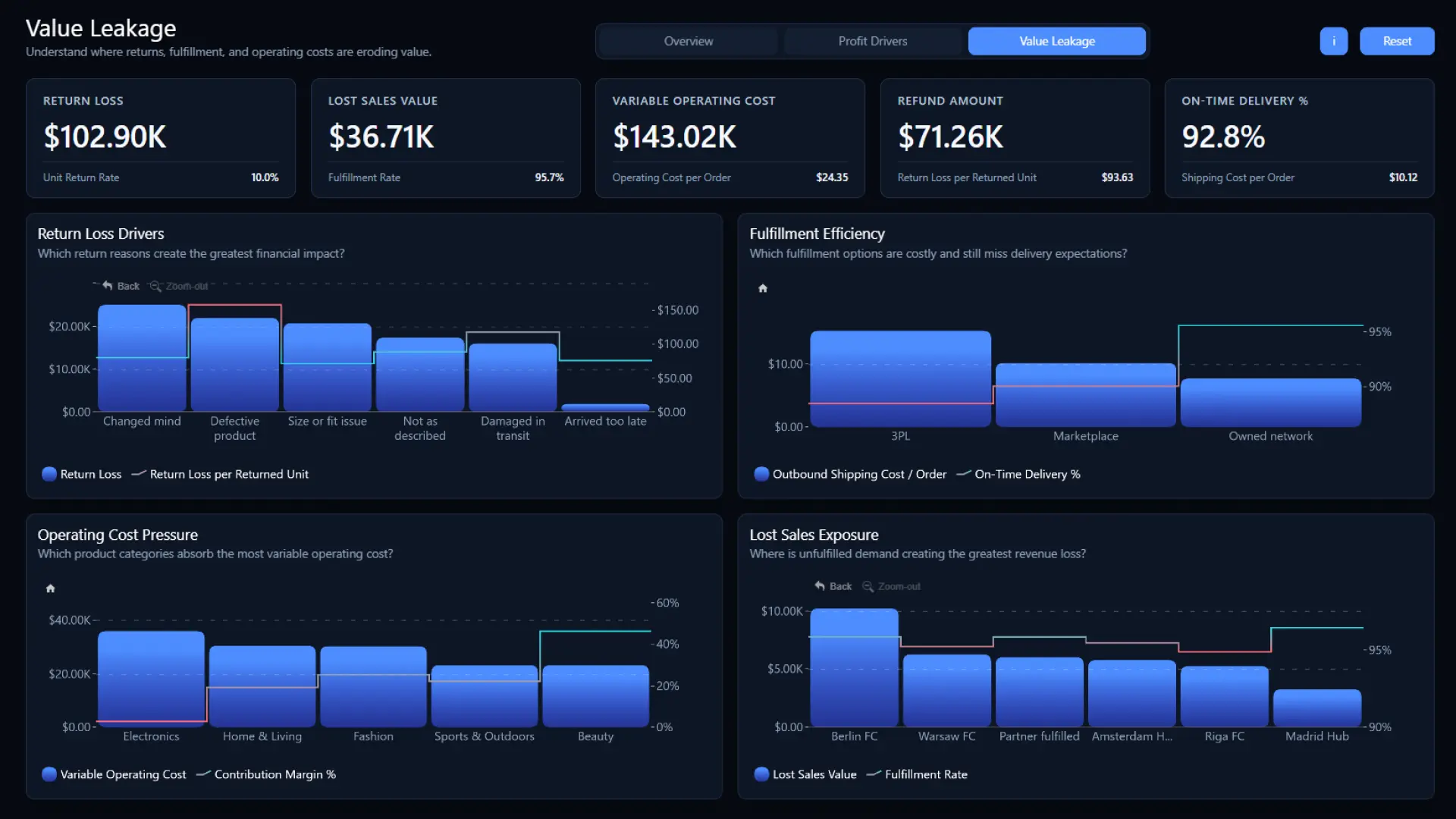Pick the Electronics operating cost bar
Viewport: 1456px width, 819px height.
(x=151, y=679)
